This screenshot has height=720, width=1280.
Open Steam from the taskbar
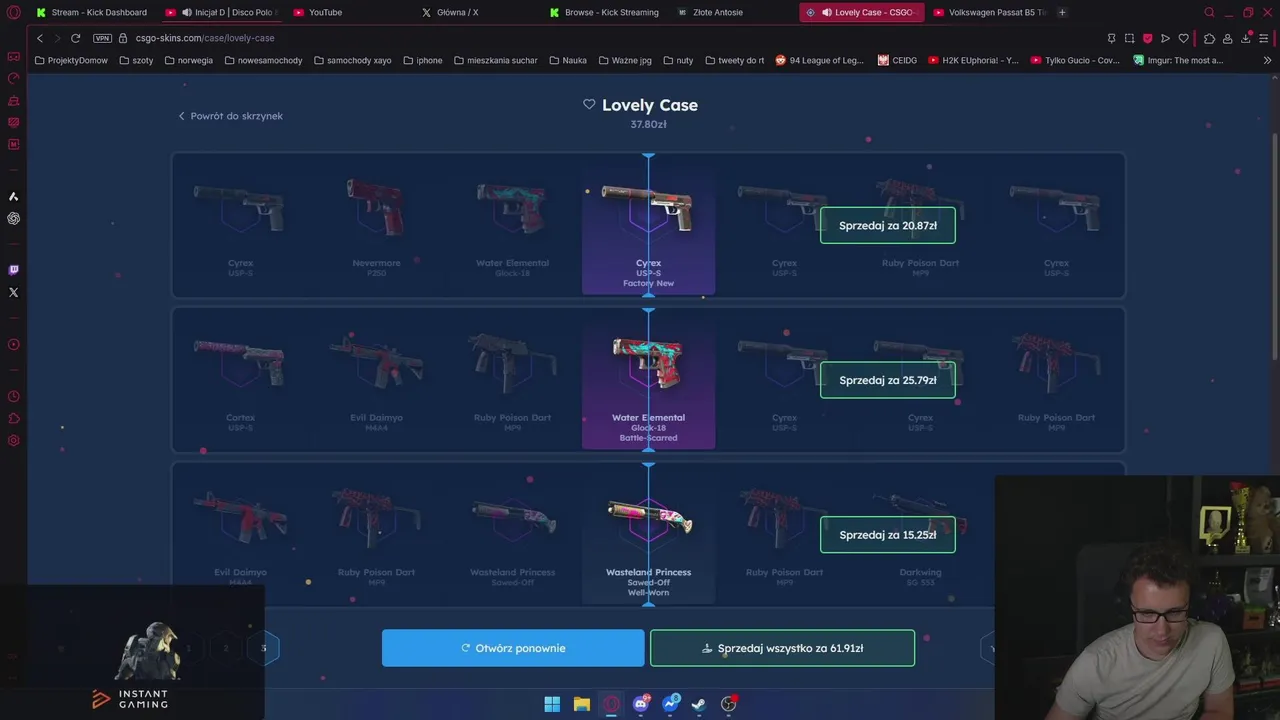point(699,704)
